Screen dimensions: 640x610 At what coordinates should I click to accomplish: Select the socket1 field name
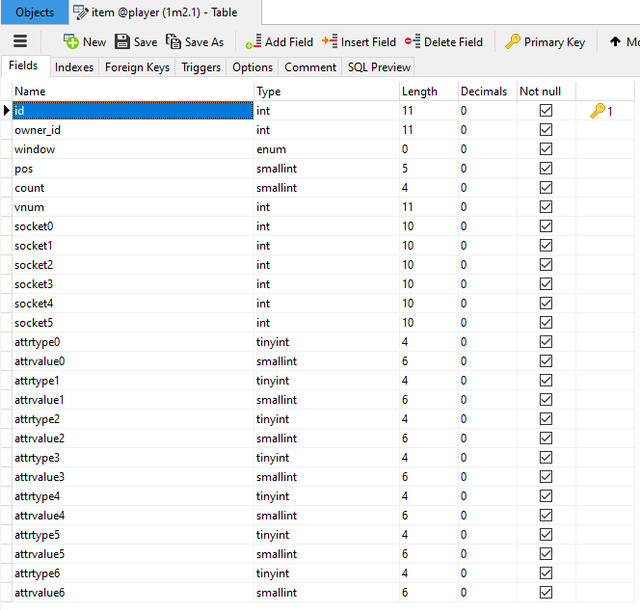click(33, 245)
